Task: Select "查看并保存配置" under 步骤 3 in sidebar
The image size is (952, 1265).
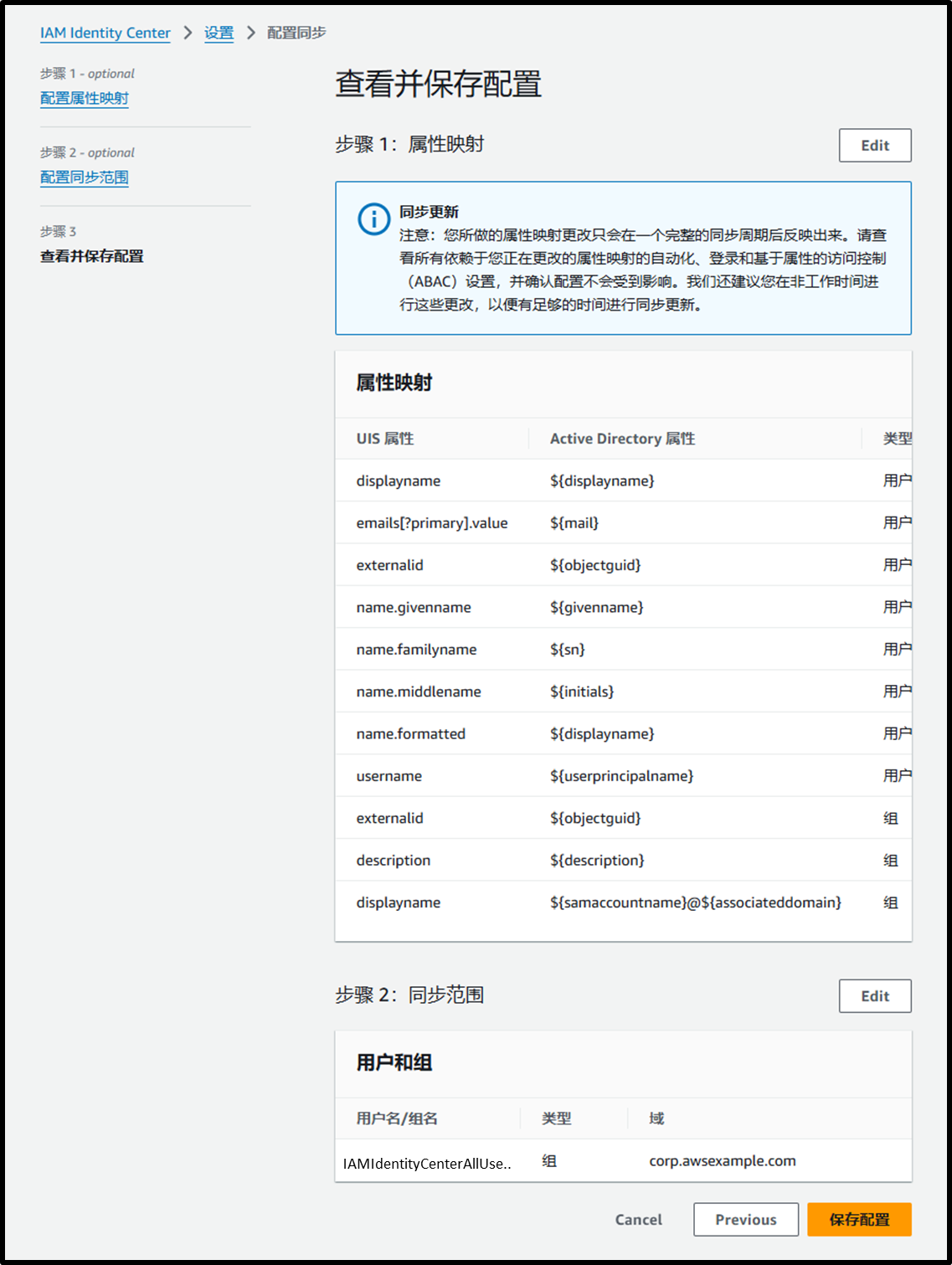Action: (92, 256)
